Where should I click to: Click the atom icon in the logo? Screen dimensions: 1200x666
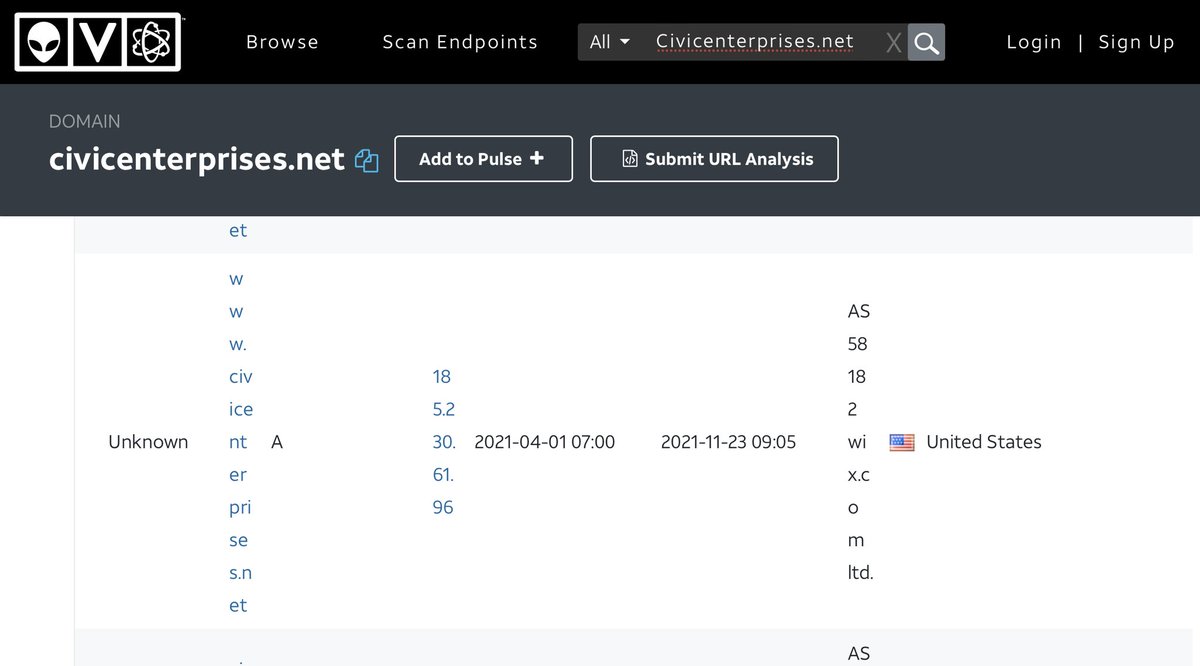point(150,42)
